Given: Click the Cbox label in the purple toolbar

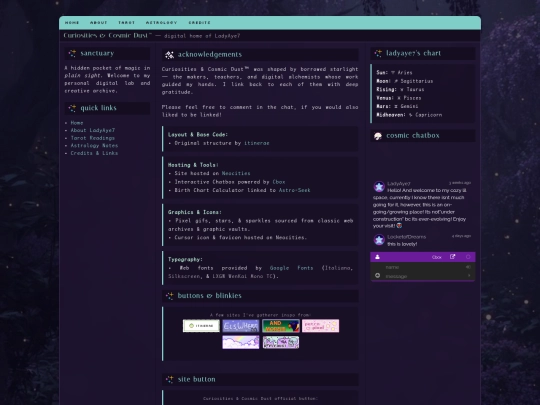Looking at the screenshot, I should [437, 257].
